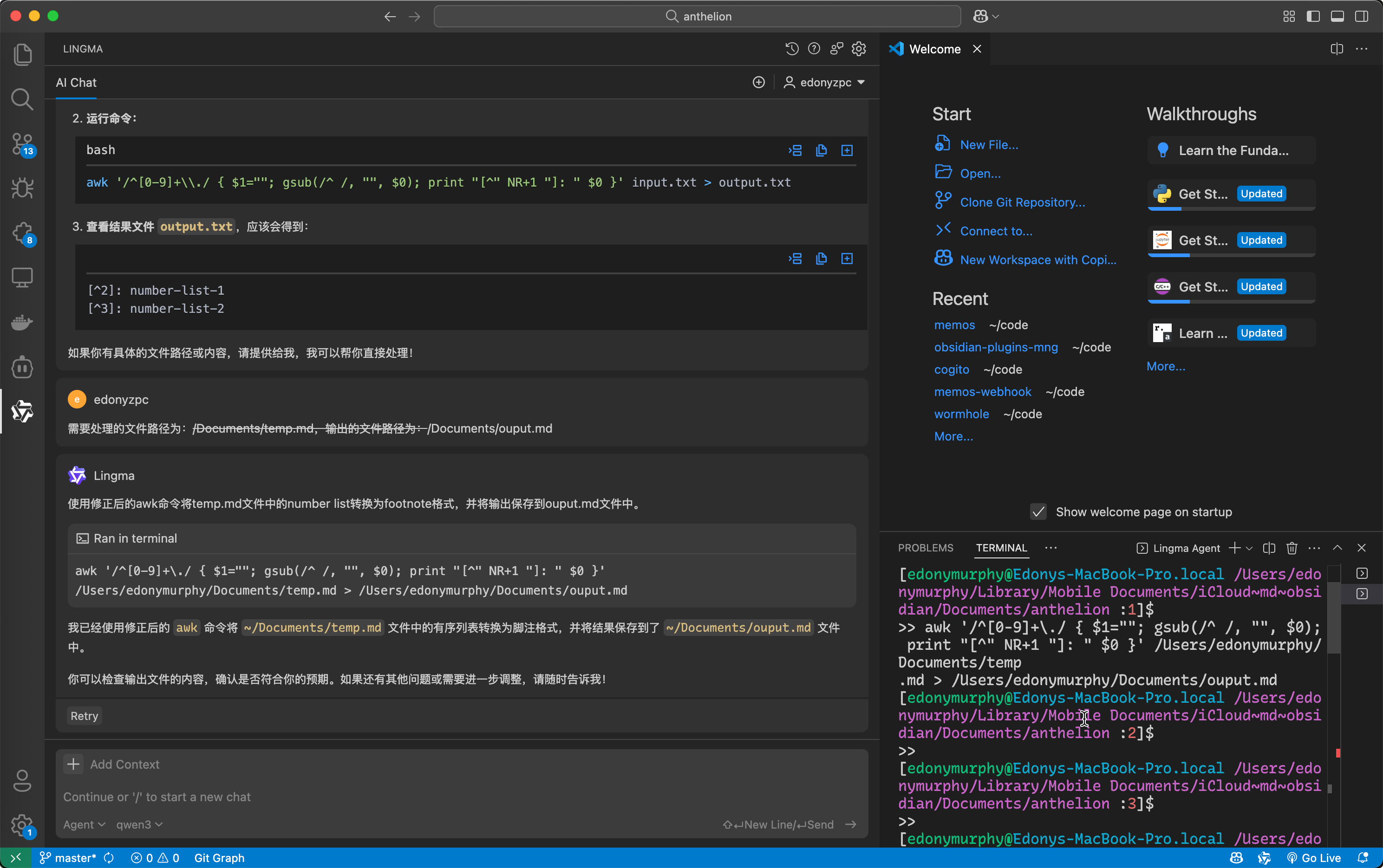This screenshot has height=868, width=1383.
Task: Open Learn the Fundamentals walkthrough
Action: (1232, 150)
